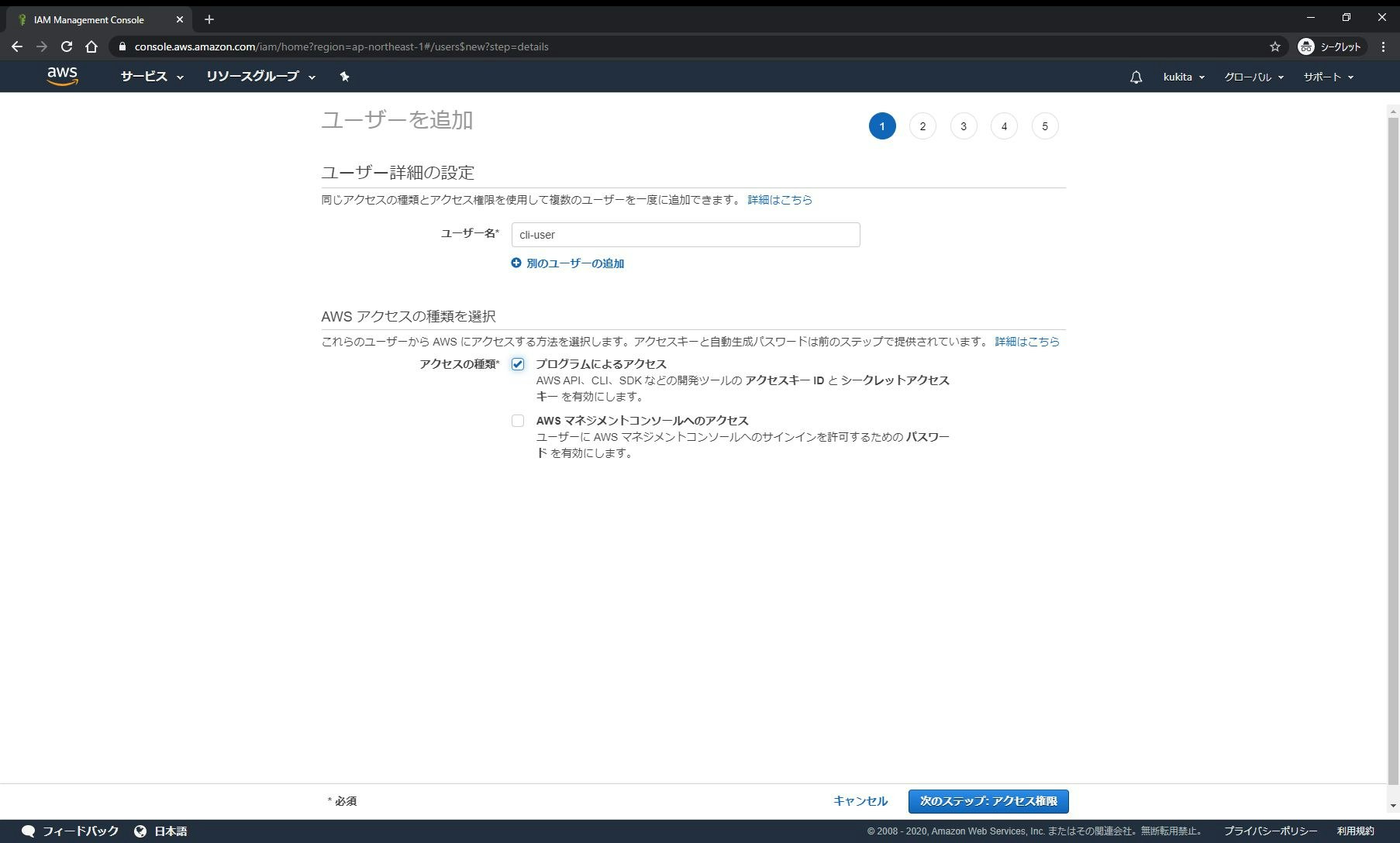Click the page vertical scrollbar
The width and height of the screenshot is (1400, 843).
pos(1393,451)
